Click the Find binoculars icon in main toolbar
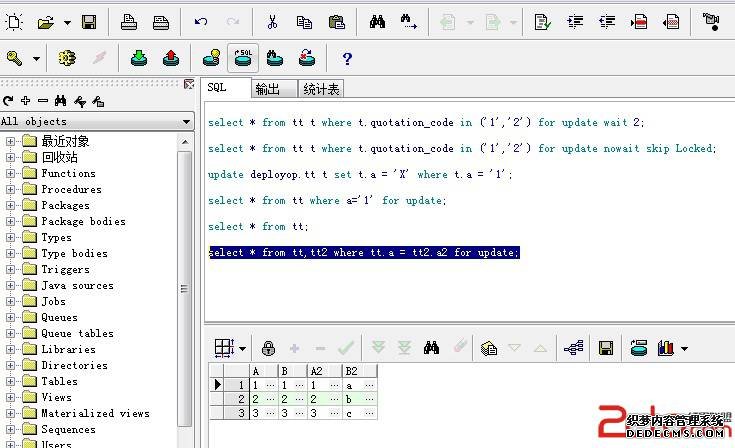The height and width of the screenshot is (448, 735). tap(378, 21)
